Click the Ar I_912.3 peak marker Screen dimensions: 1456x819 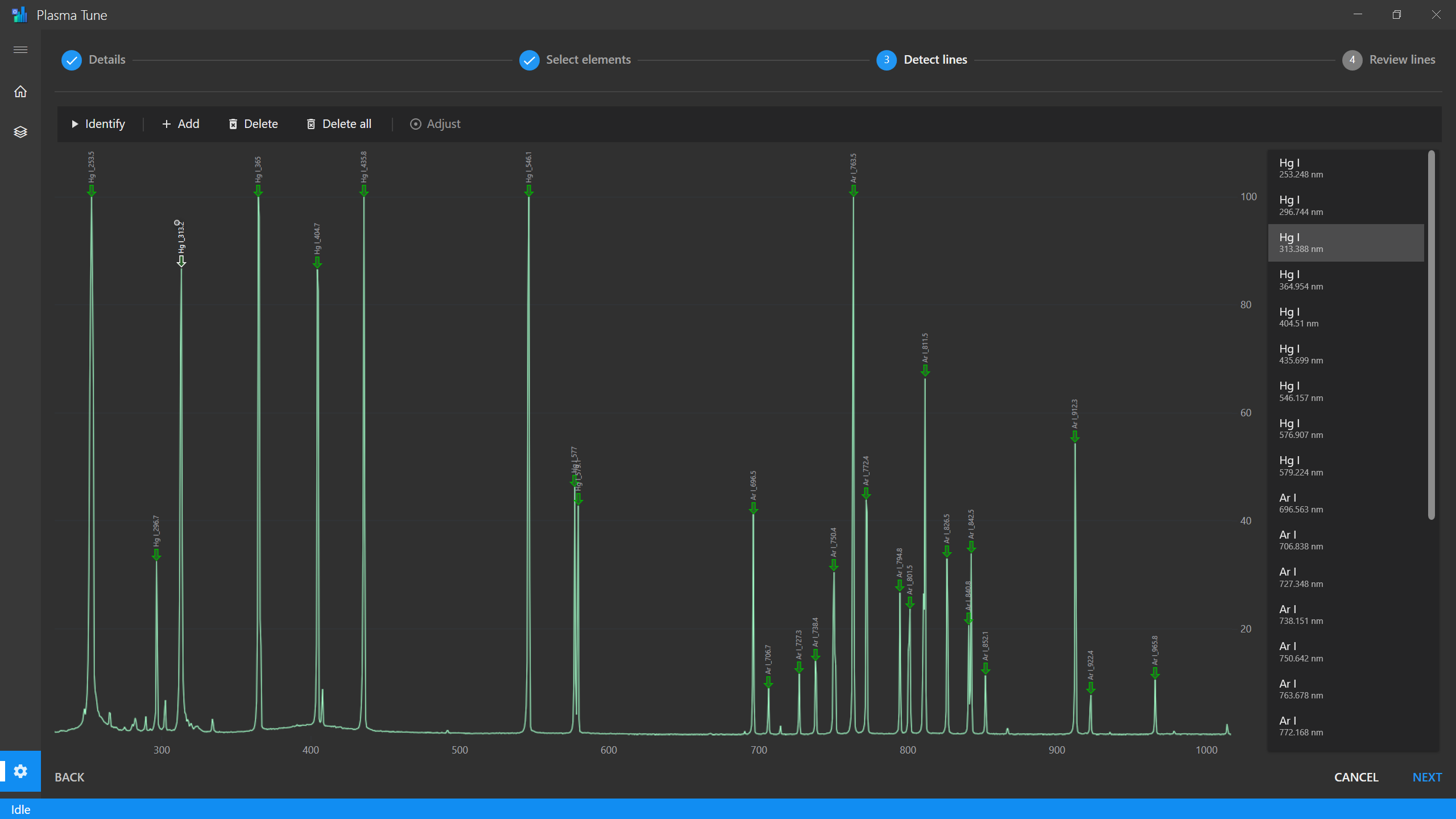click(x=1075, y=436)
